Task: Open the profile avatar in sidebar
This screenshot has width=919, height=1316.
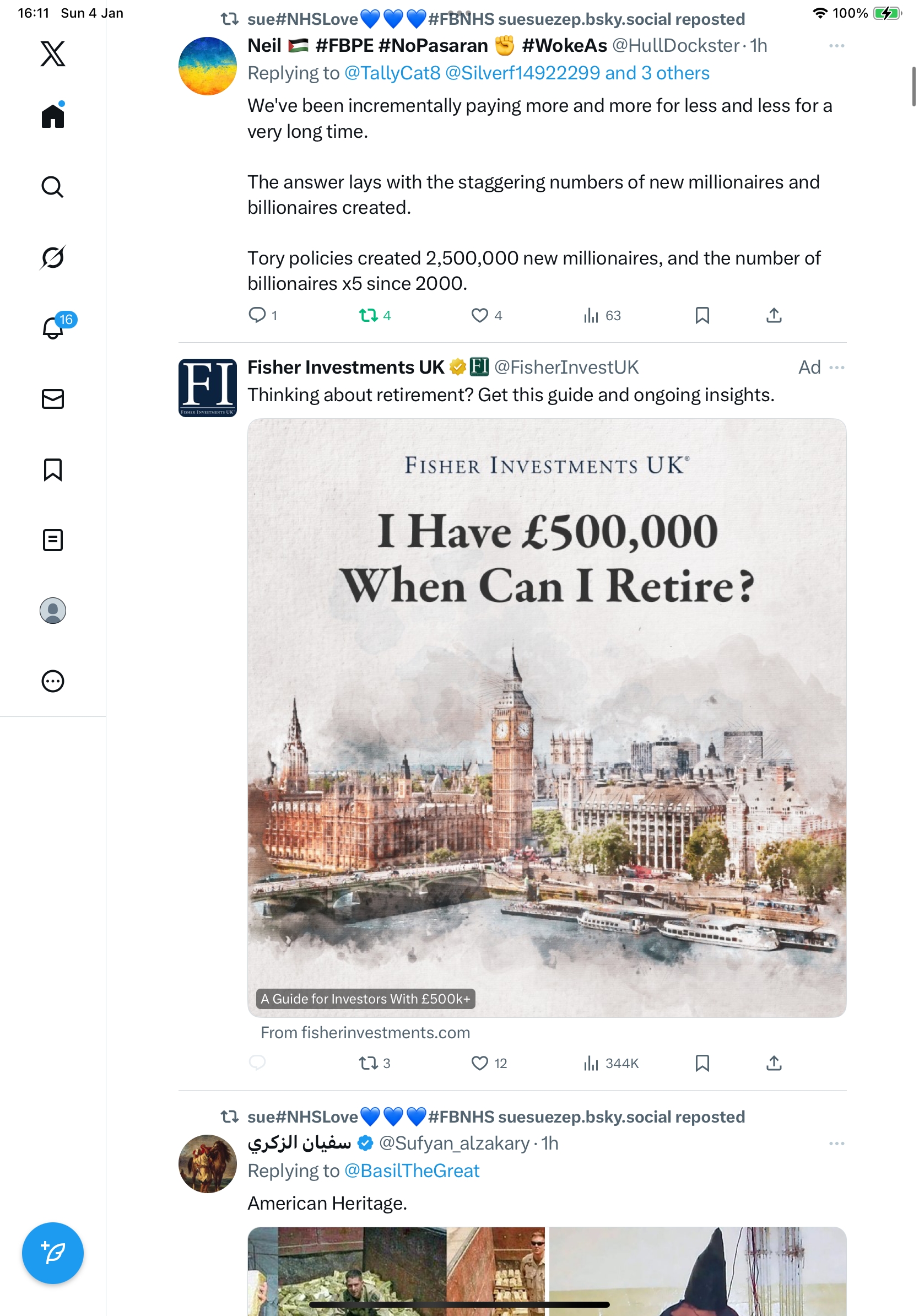Action: tap(53, 611)
